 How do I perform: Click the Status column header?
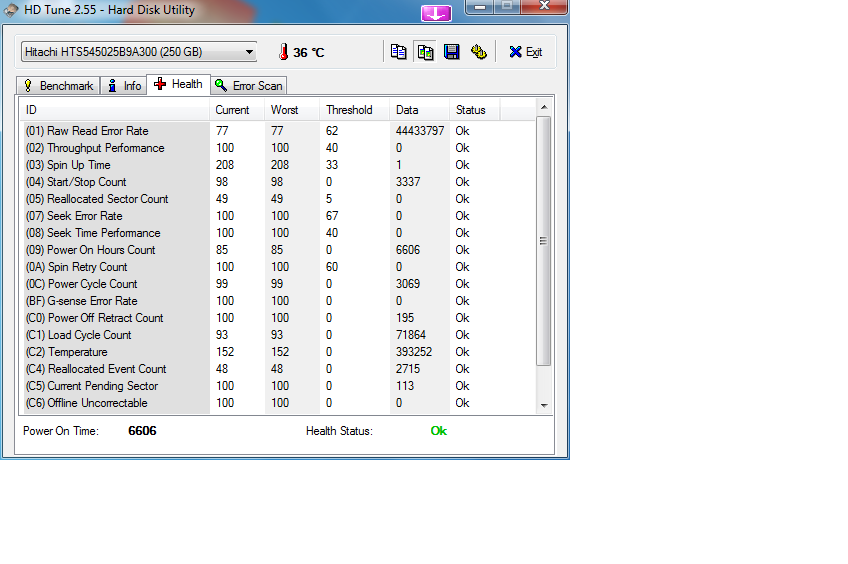coord(474,110)
